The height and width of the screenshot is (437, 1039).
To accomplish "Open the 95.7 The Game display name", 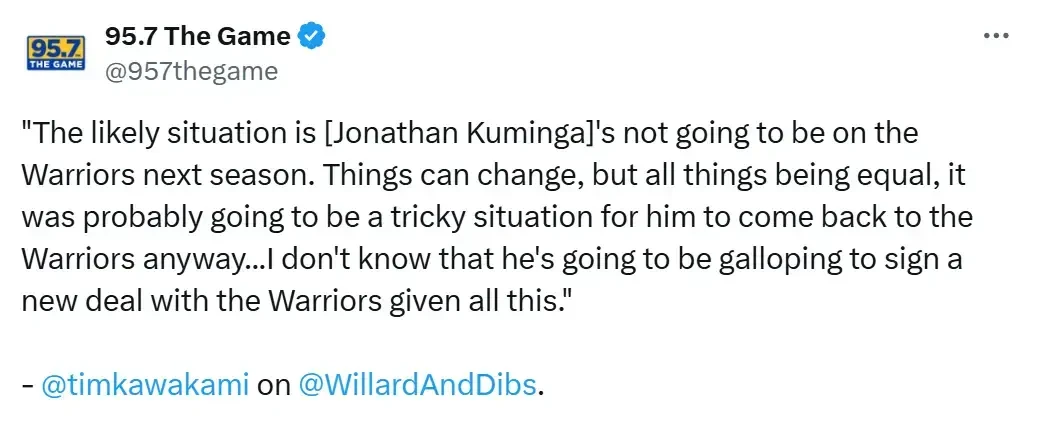I will 197,36.
